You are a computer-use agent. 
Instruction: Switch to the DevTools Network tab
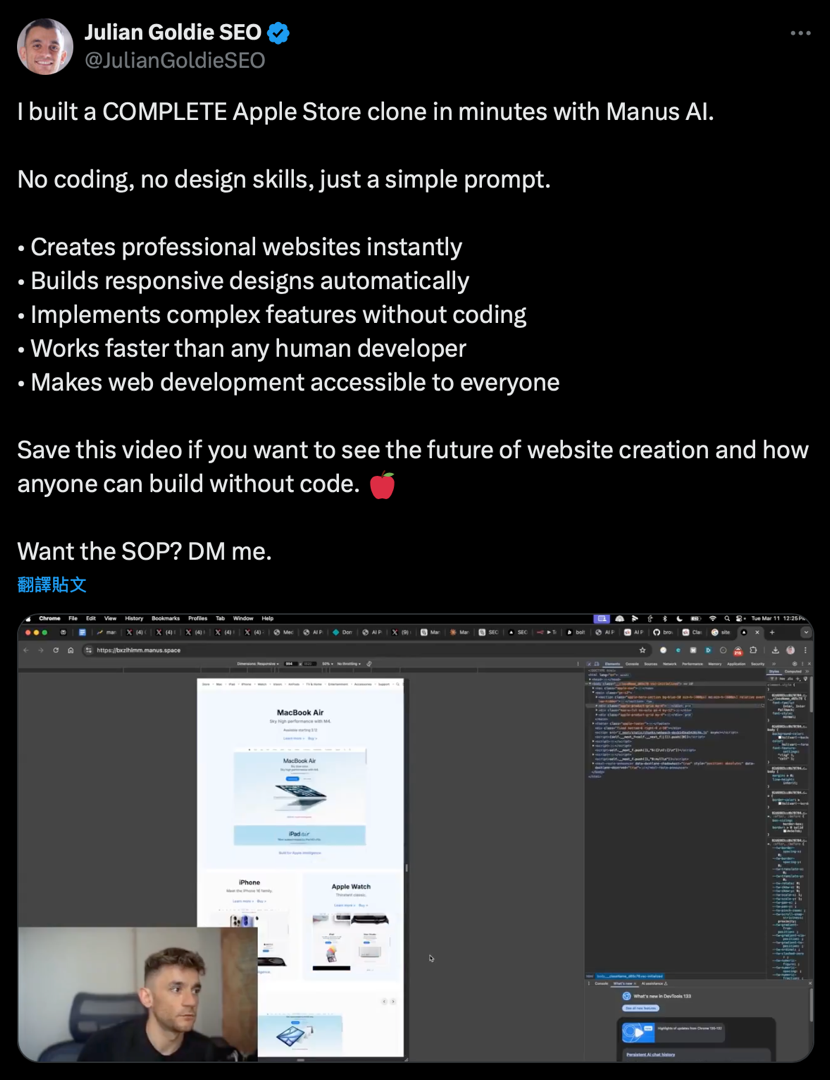coord(670,664)
